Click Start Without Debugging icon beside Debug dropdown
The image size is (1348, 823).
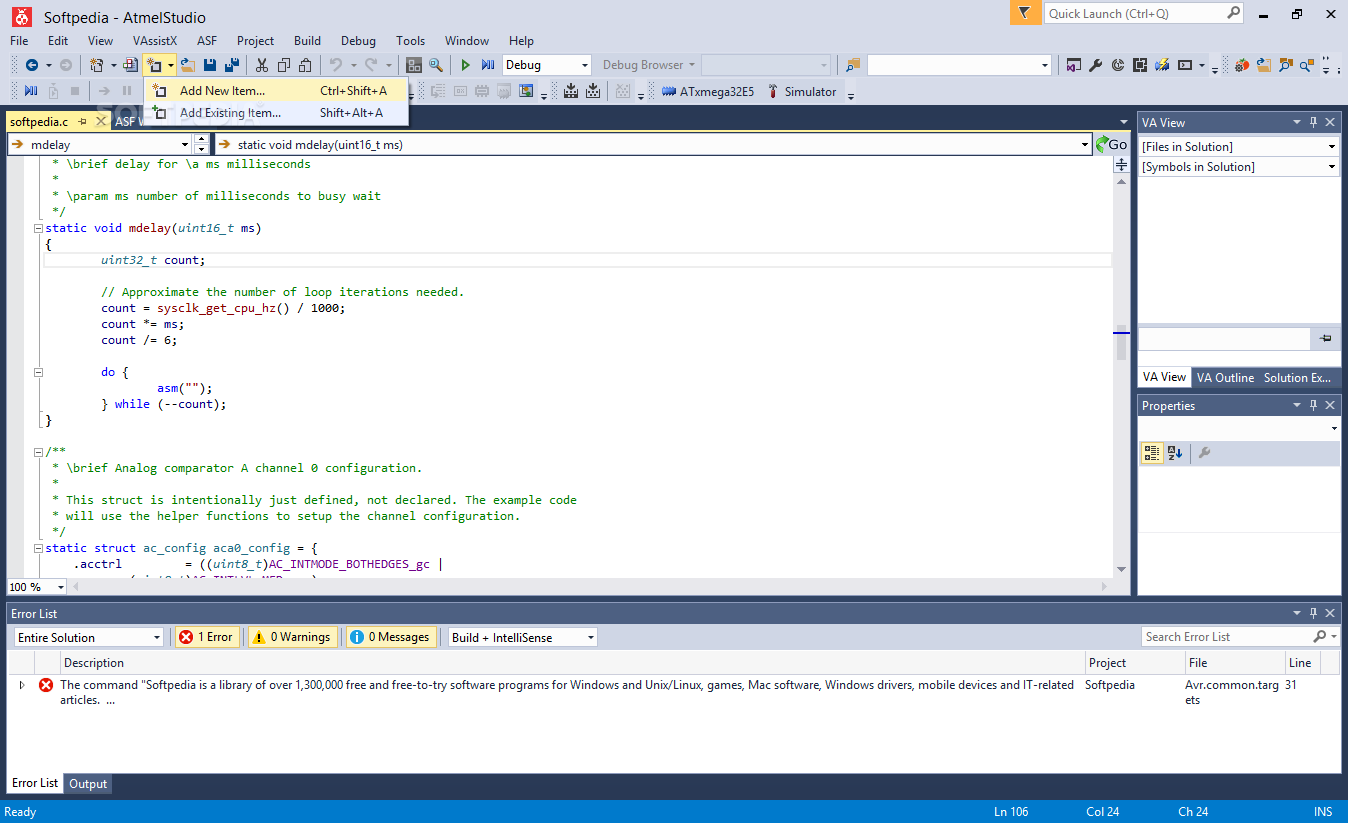click(x=488, y=65)
